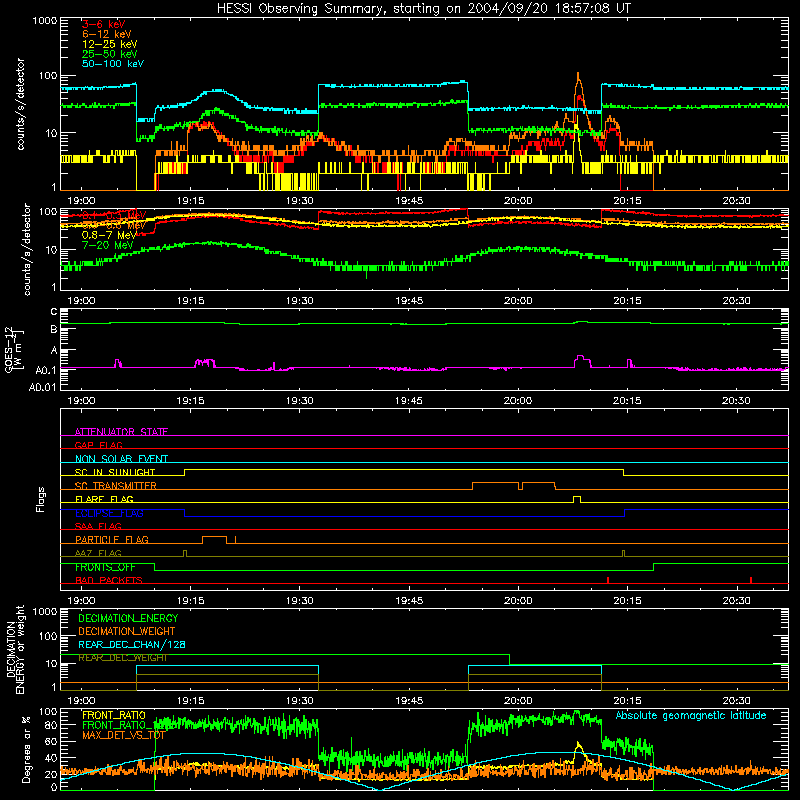Select the SC_IN_SUNLIGHT flag label
The width and height of the screenshot is (800, 800).
coord(115,472)
